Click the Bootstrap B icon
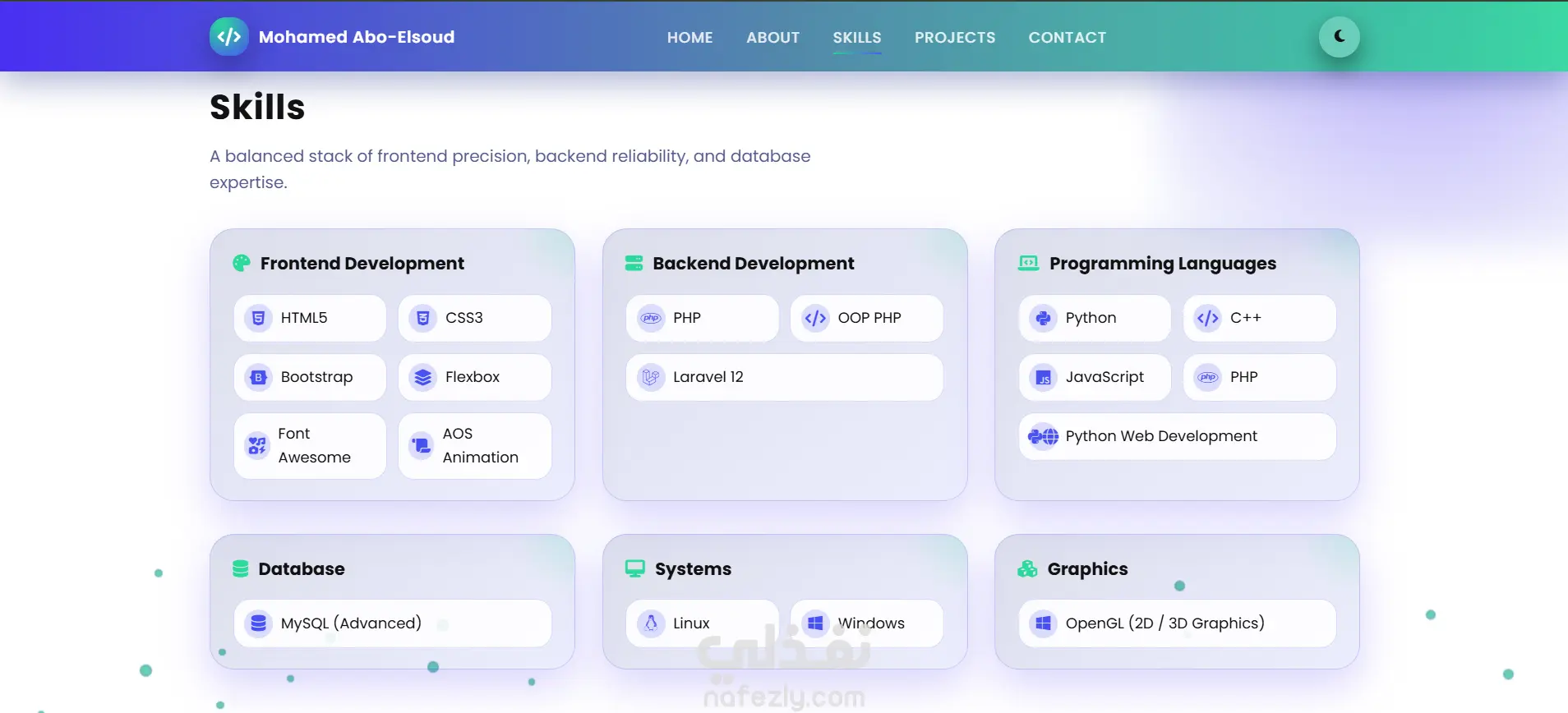 click(x=258, y=377)
